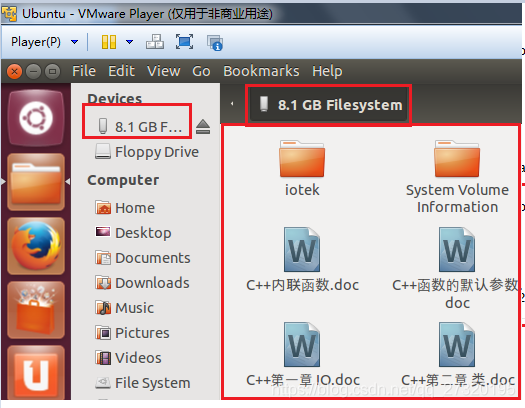Click the File System drive icon in sidebar

103,382
